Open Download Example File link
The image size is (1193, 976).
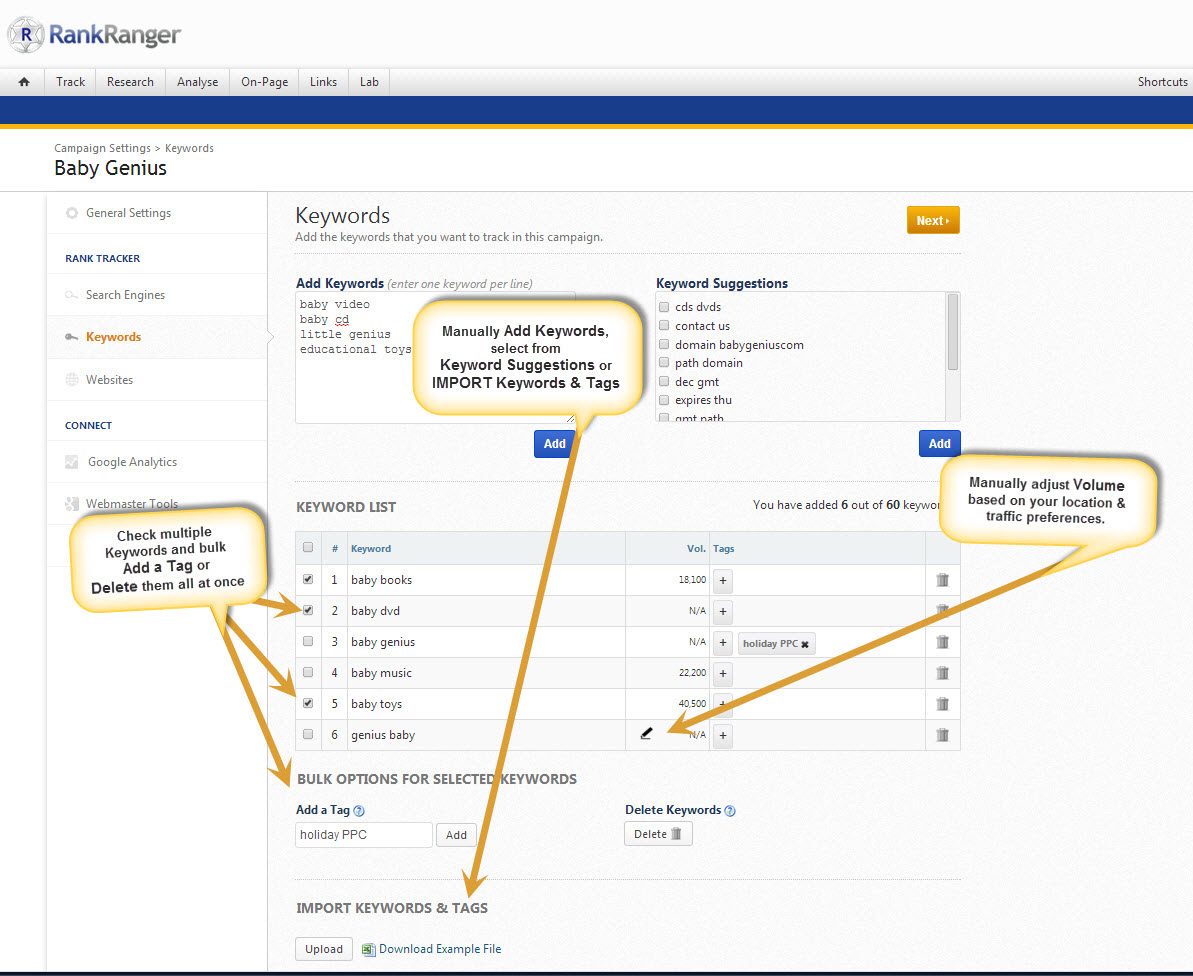coord(439,949)
